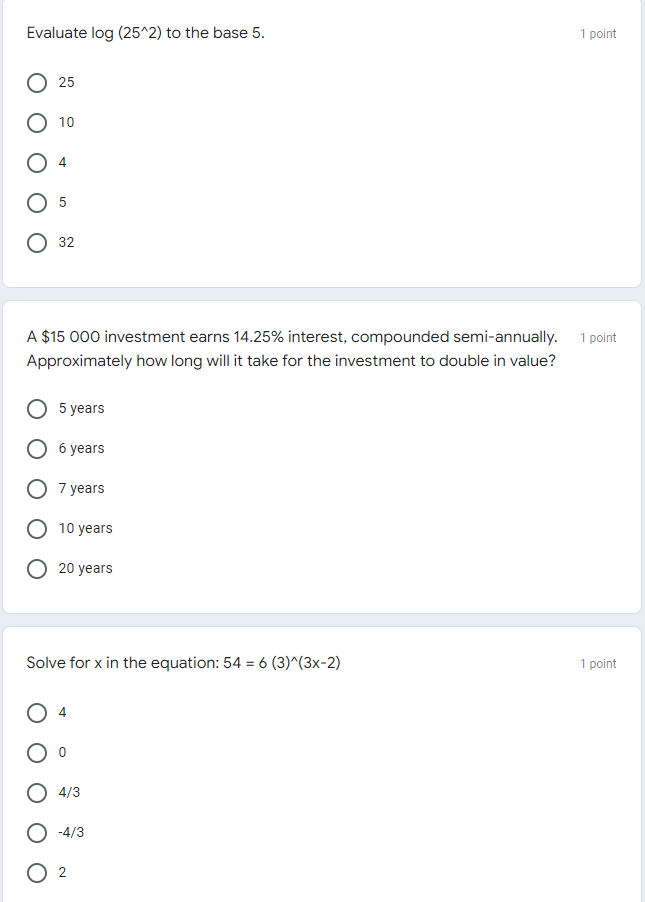
Task: Click the solve-for-x equation question text
Action: click(184, 663)
